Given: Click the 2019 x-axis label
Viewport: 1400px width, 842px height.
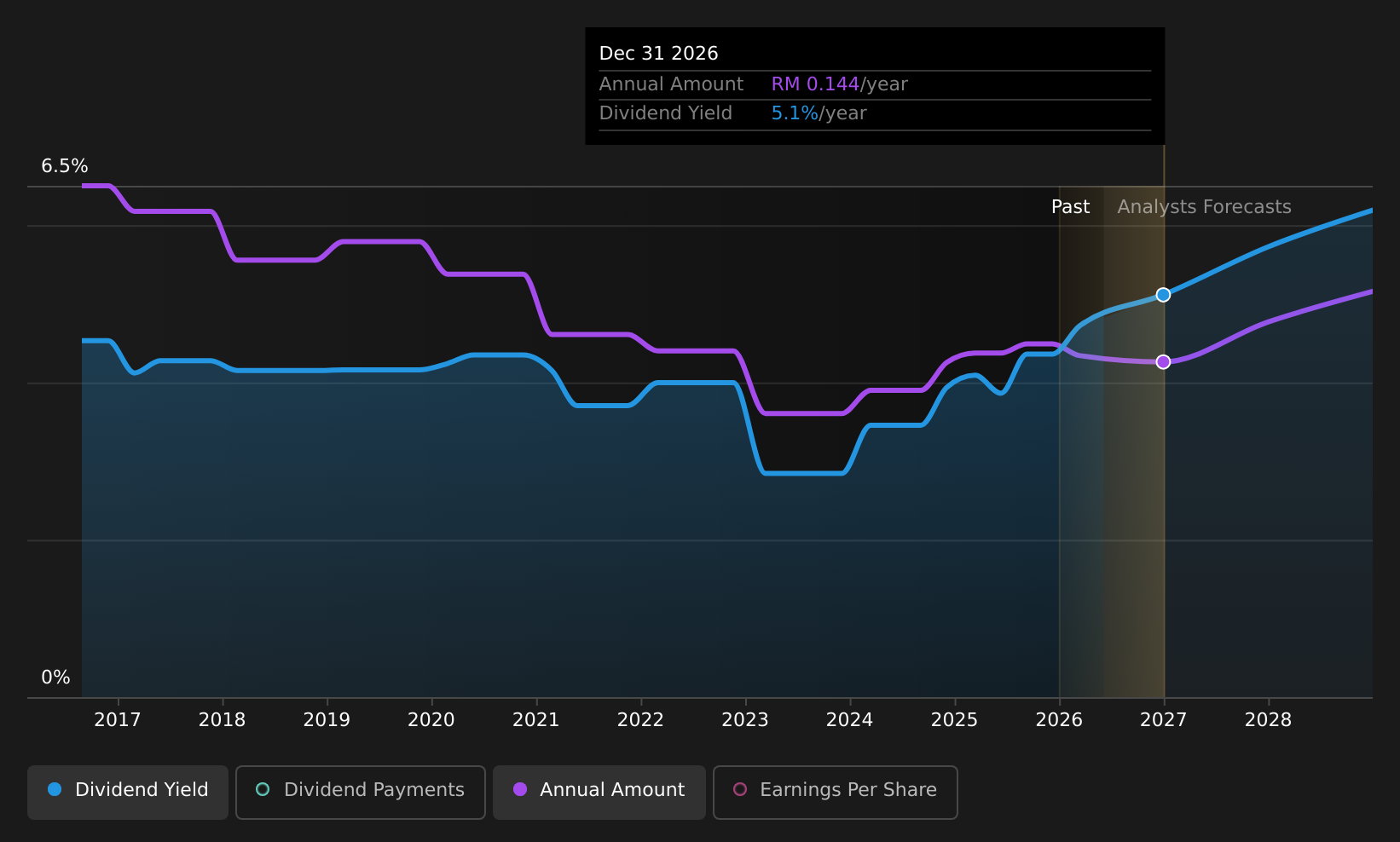Looking at the screenshot, I should pos(327,720).
